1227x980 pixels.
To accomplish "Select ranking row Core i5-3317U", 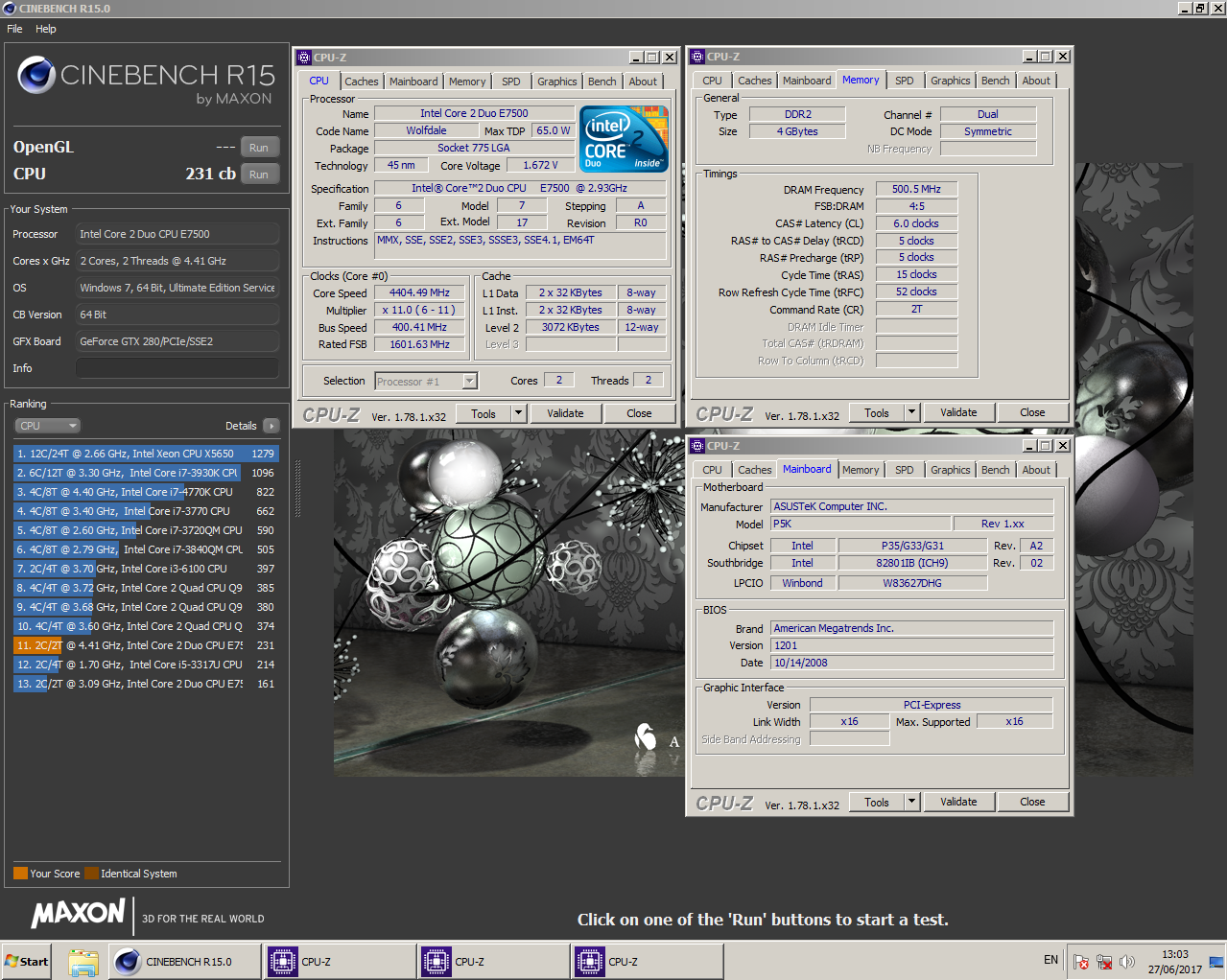I will 146,665.
